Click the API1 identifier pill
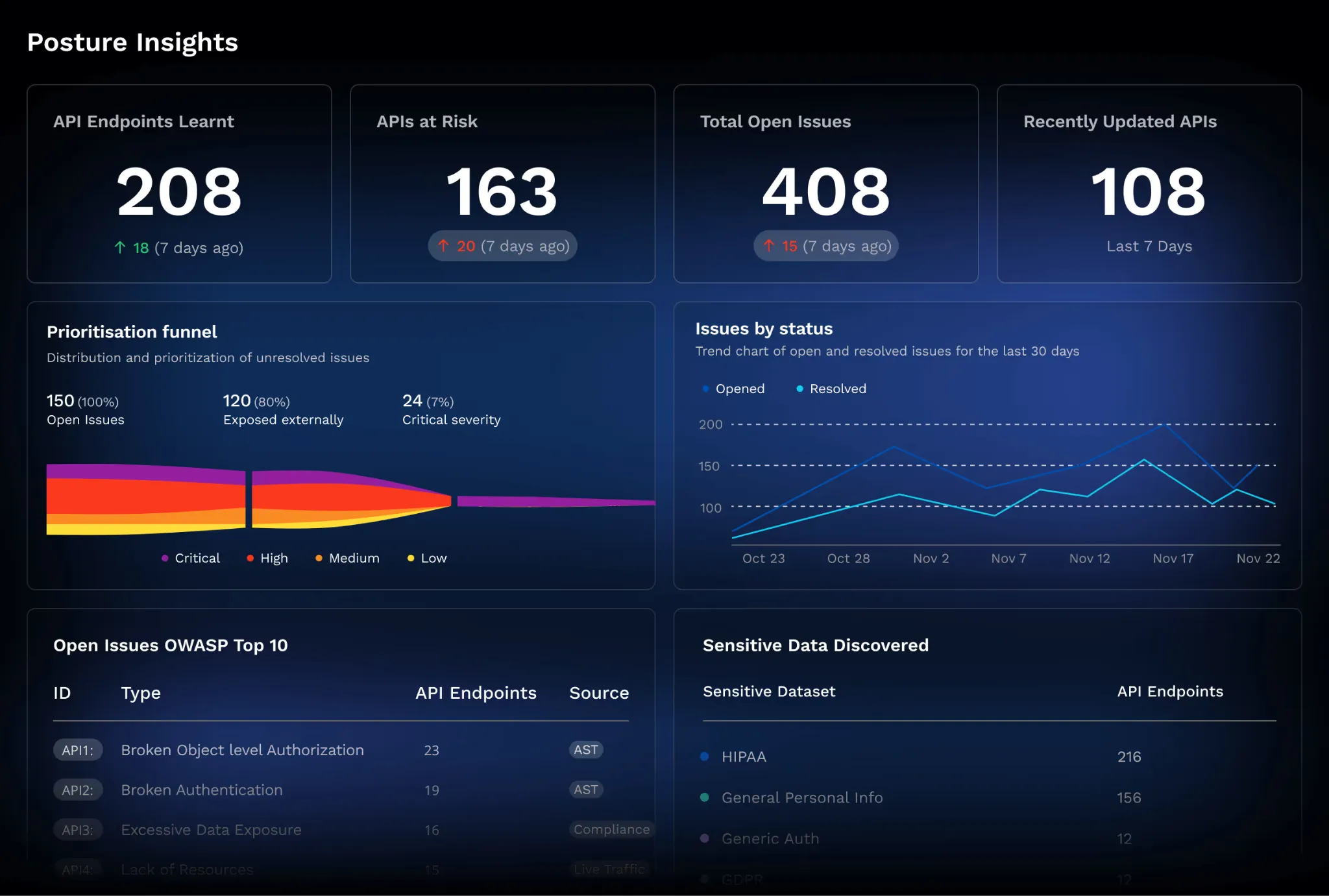Image resolution: width=1329 pixels, height=896 pixels. (77, 749)
